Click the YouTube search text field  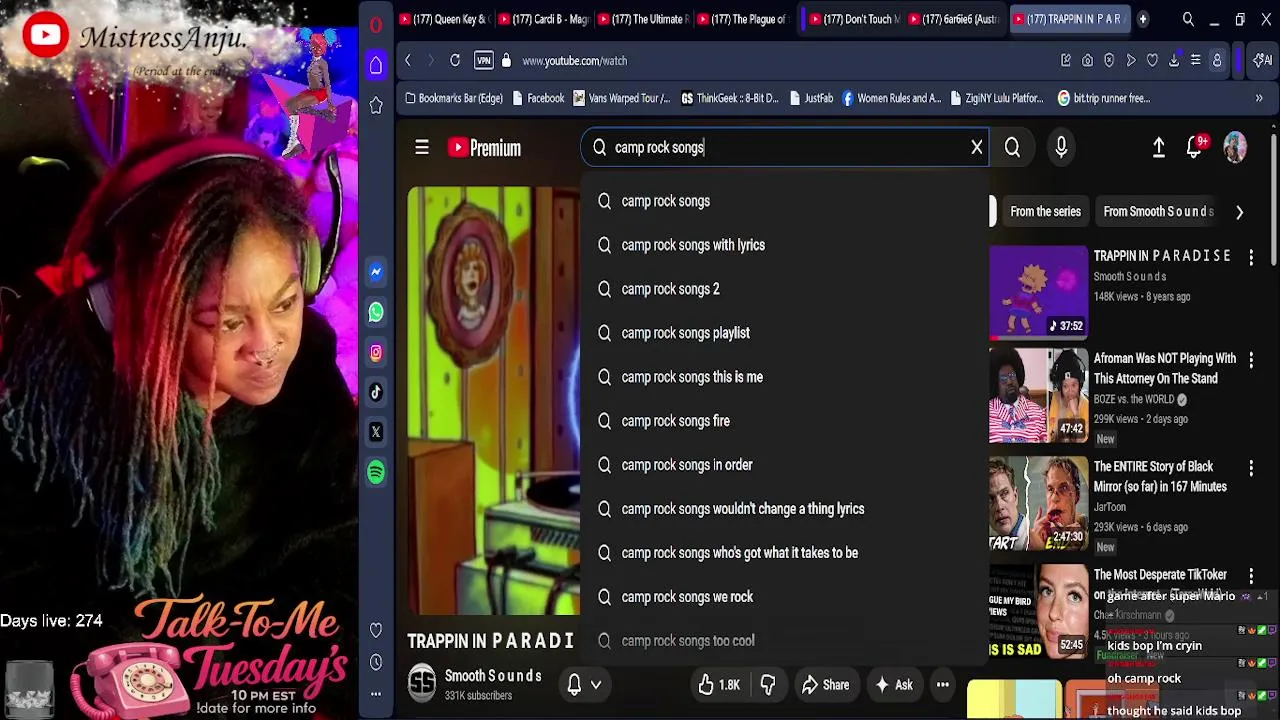coord(785,148)
